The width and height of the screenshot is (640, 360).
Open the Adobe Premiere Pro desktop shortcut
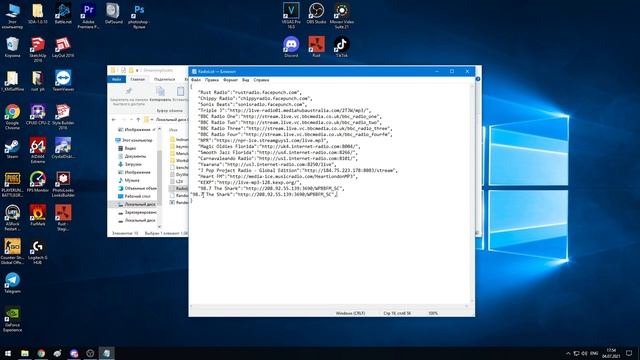pyautogui.click(x=88, y=16)
